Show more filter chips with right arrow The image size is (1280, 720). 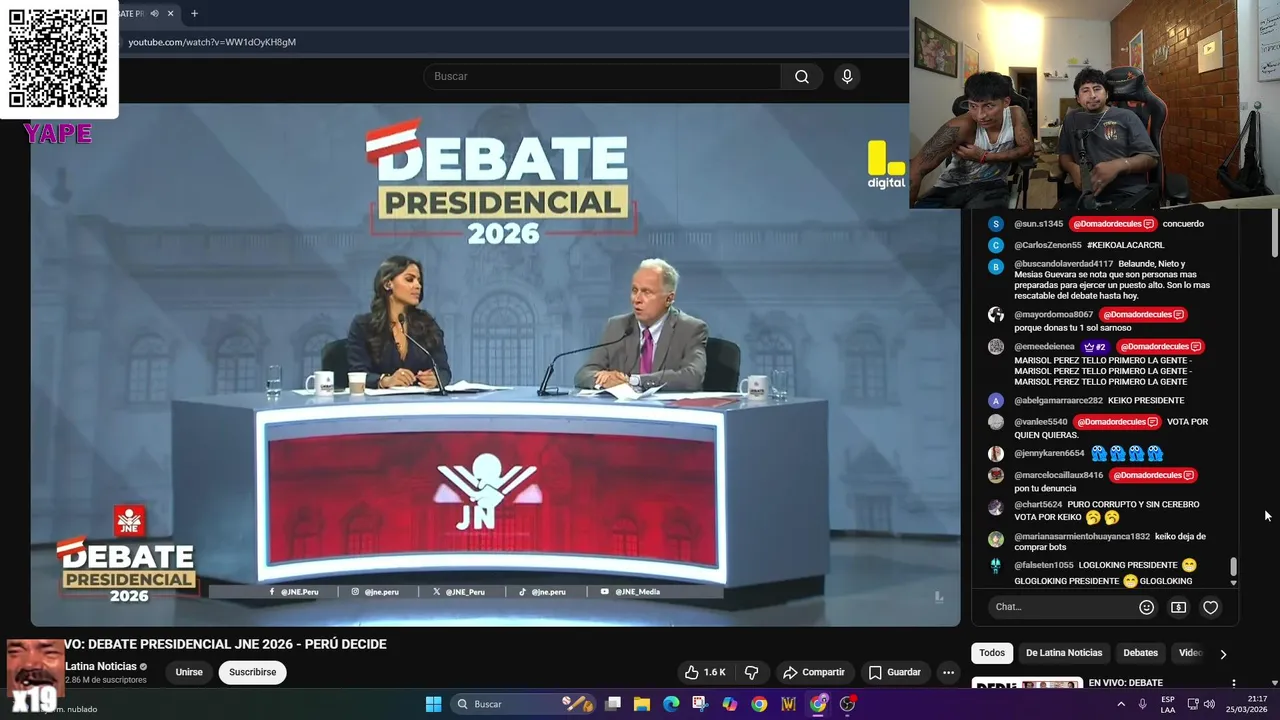tap(1222, 654)
